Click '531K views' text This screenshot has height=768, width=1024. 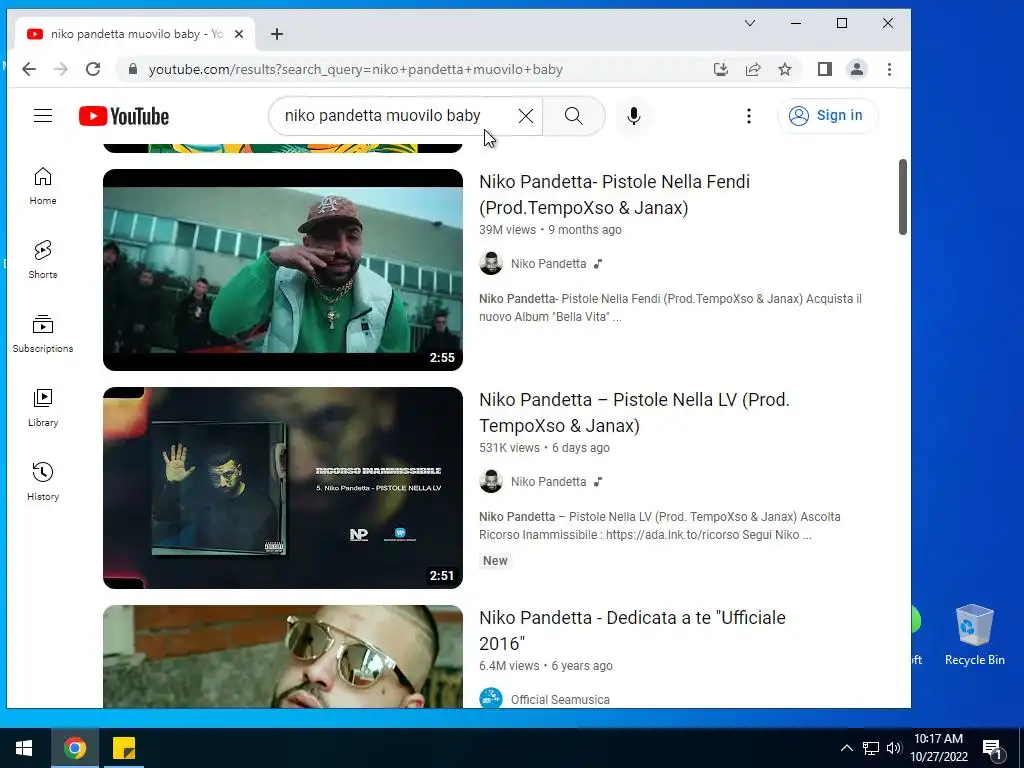click(x=509, y=448)
